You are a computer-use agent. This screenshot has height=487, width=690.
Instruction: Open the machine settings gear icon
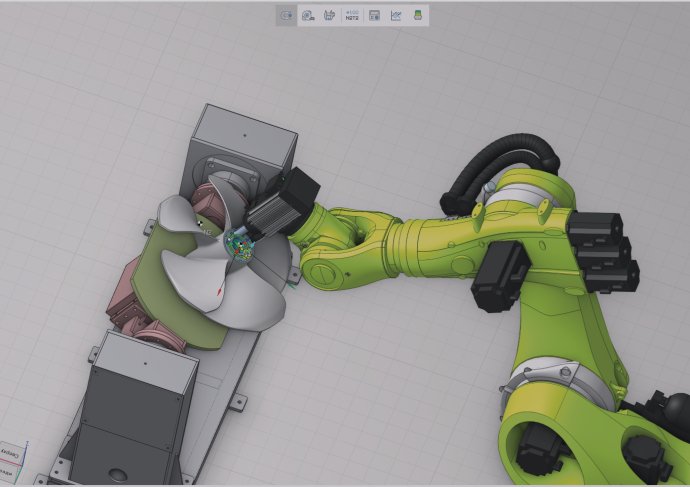tap(308, 16)
